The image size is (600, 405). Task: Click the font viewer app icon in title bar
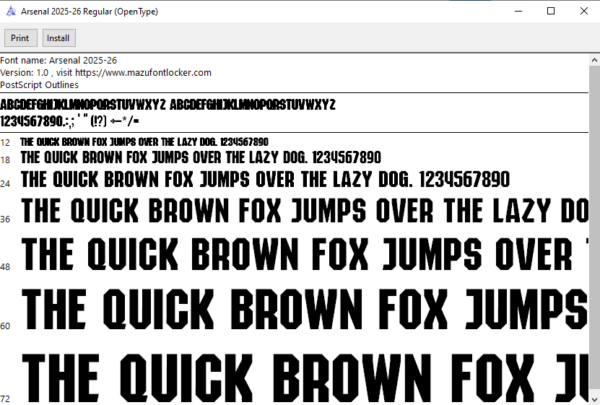pyautogui.click(x=11, y=11)
